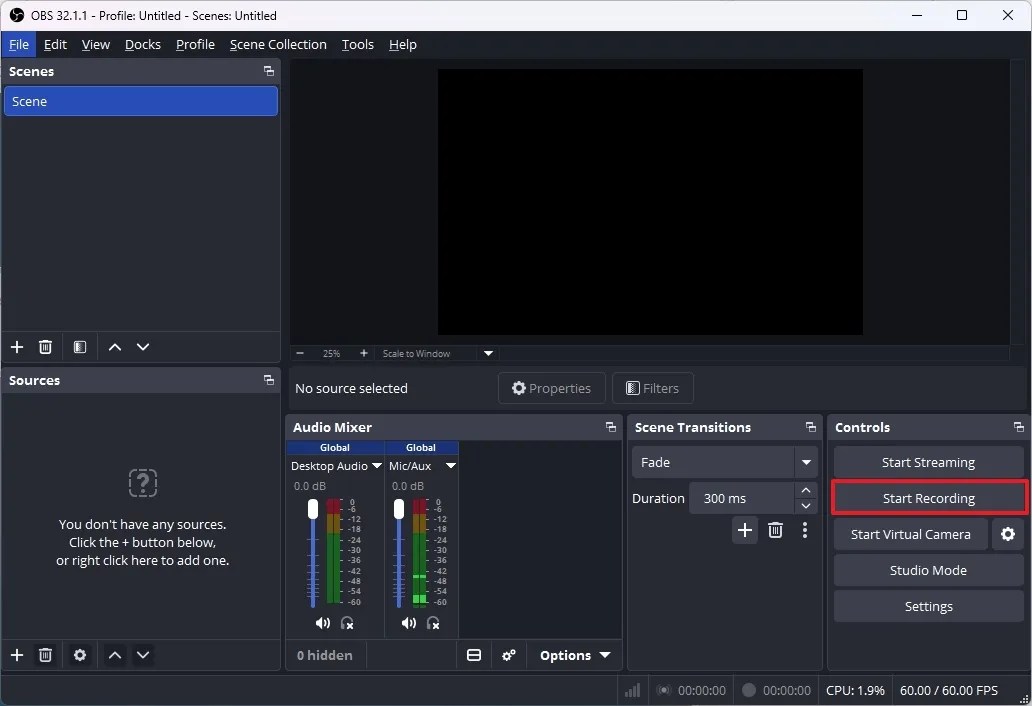The width and height of the screenshot is (1032, 706).
Task: Move source up in Sources toolbar
Action: 115,655
